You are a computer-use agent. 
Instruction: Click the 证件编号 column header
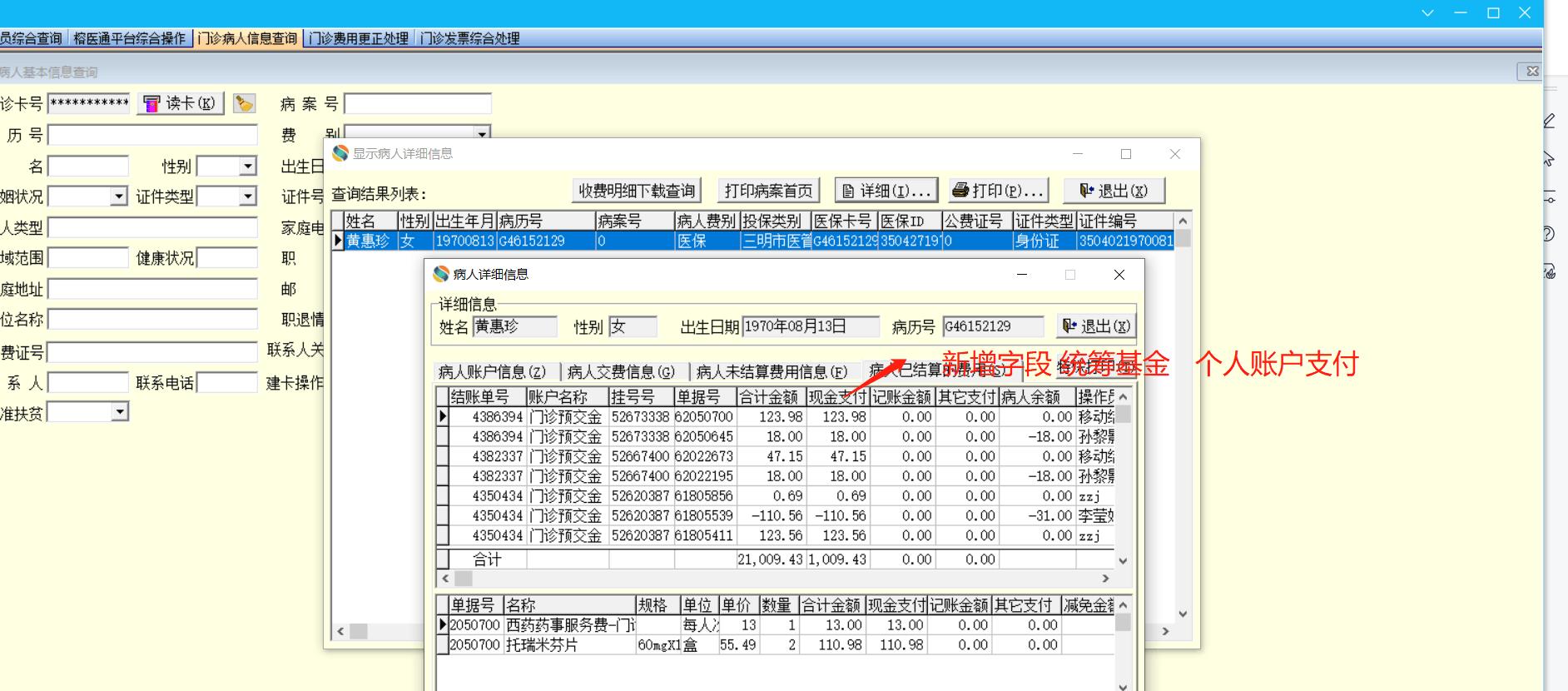click(x=1125, y=221)
